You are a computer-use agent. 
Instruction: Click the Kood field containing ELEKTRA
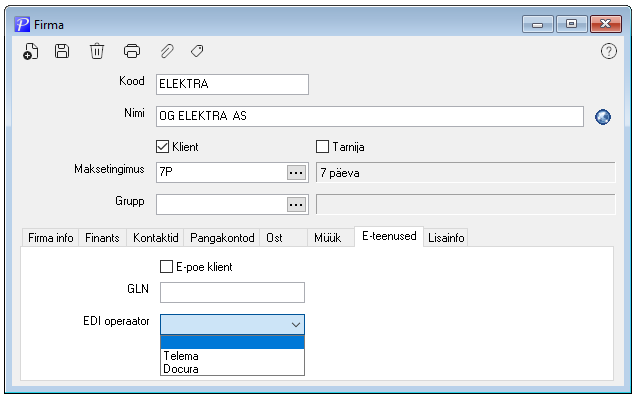pyautogui.click(x=232, y=84)
